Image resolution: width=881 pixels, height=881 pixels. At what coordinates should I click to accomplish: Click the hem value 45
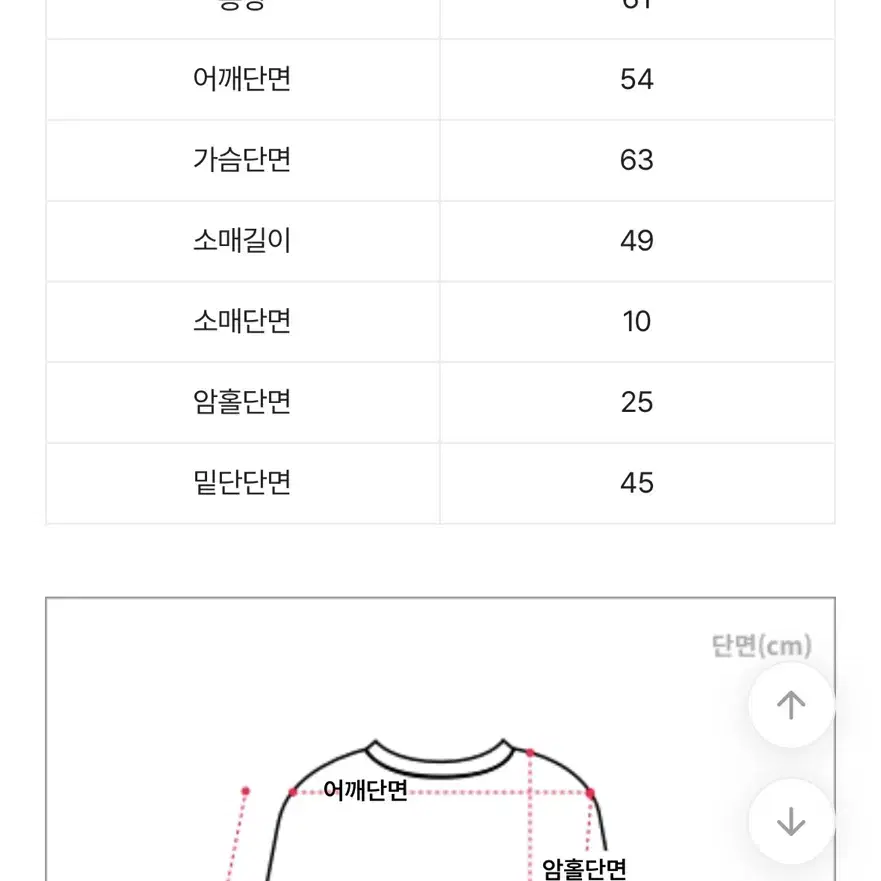(x=637, y=483)
